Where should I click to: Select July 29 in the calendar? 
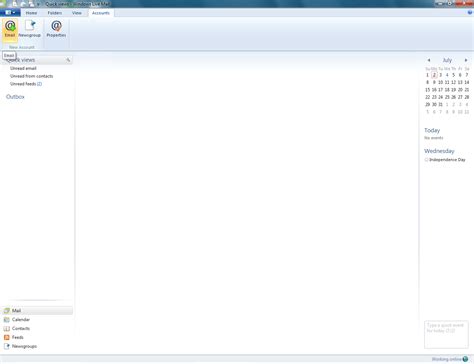428,104
